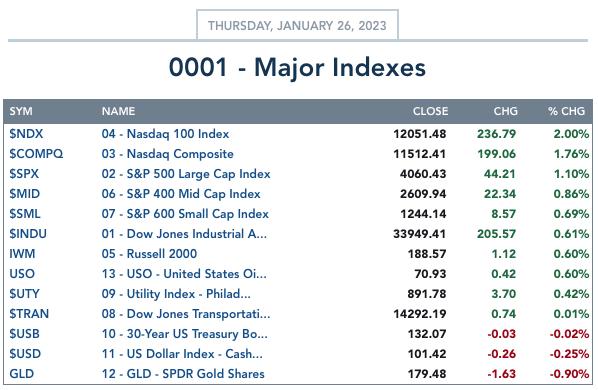Sort table by SYM column header

[21, 111]
